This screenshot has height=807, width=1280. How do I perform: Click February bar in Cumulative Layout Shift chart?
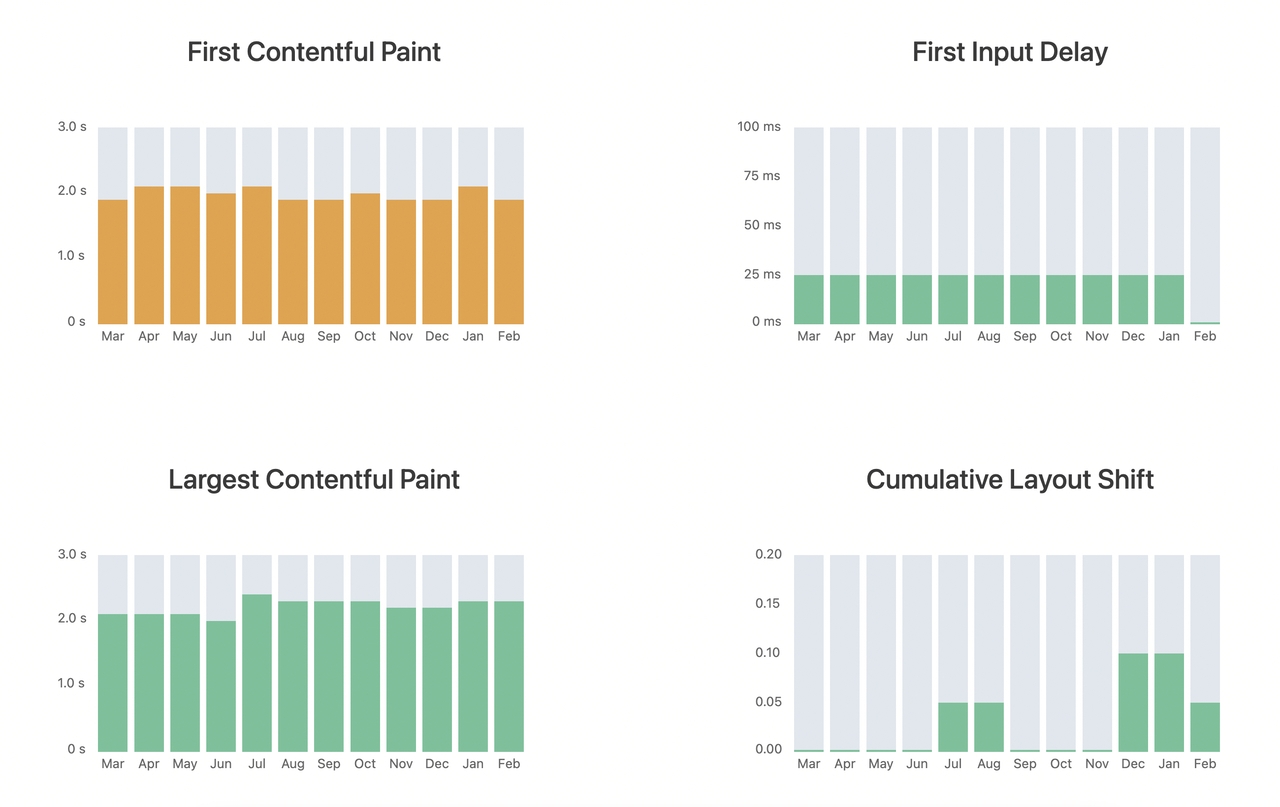(1205, 727)
